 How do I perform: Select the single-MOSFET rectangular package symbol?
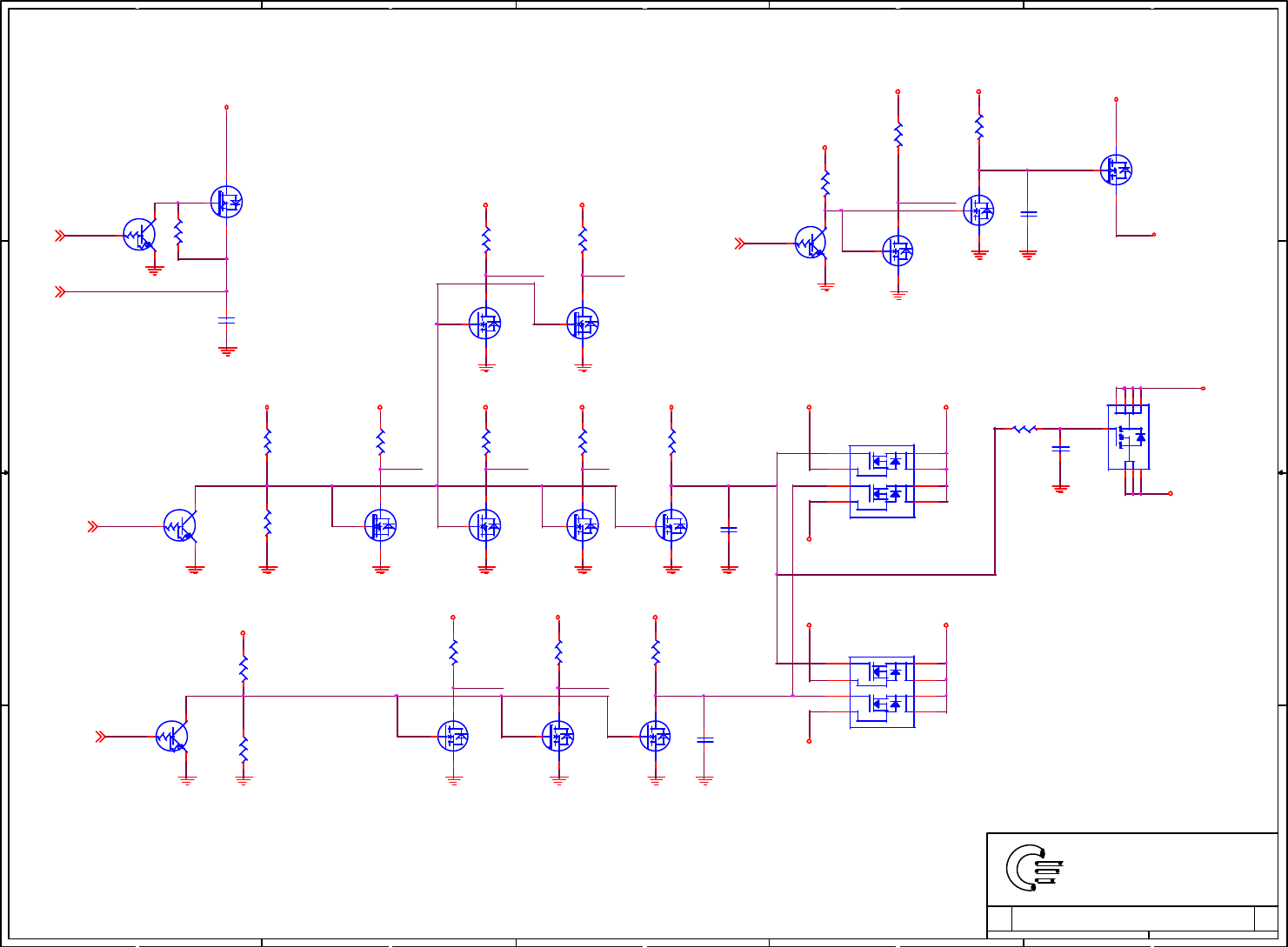coord(1129,437)
